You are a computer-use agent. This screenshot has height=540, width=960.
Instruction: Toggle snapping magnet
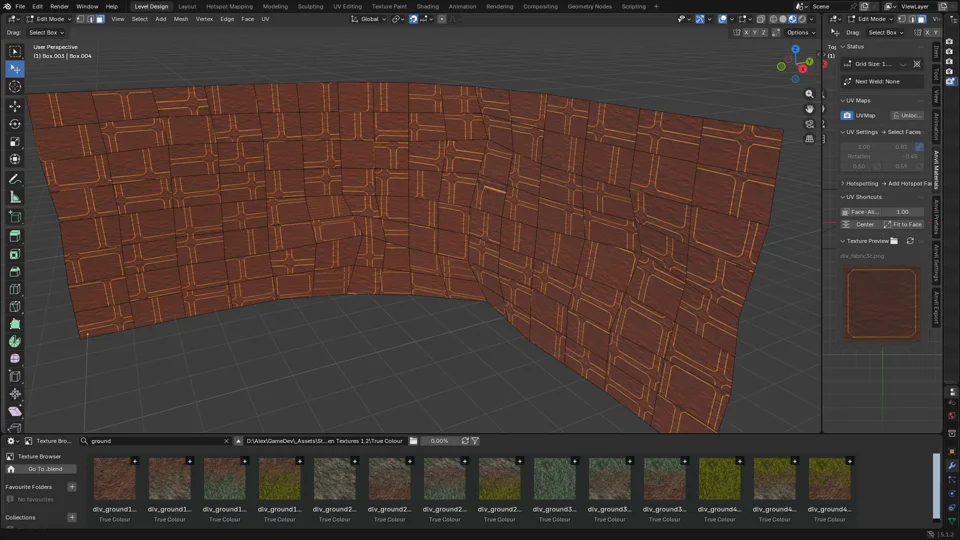pyautogui.click(x=413, y=19)
